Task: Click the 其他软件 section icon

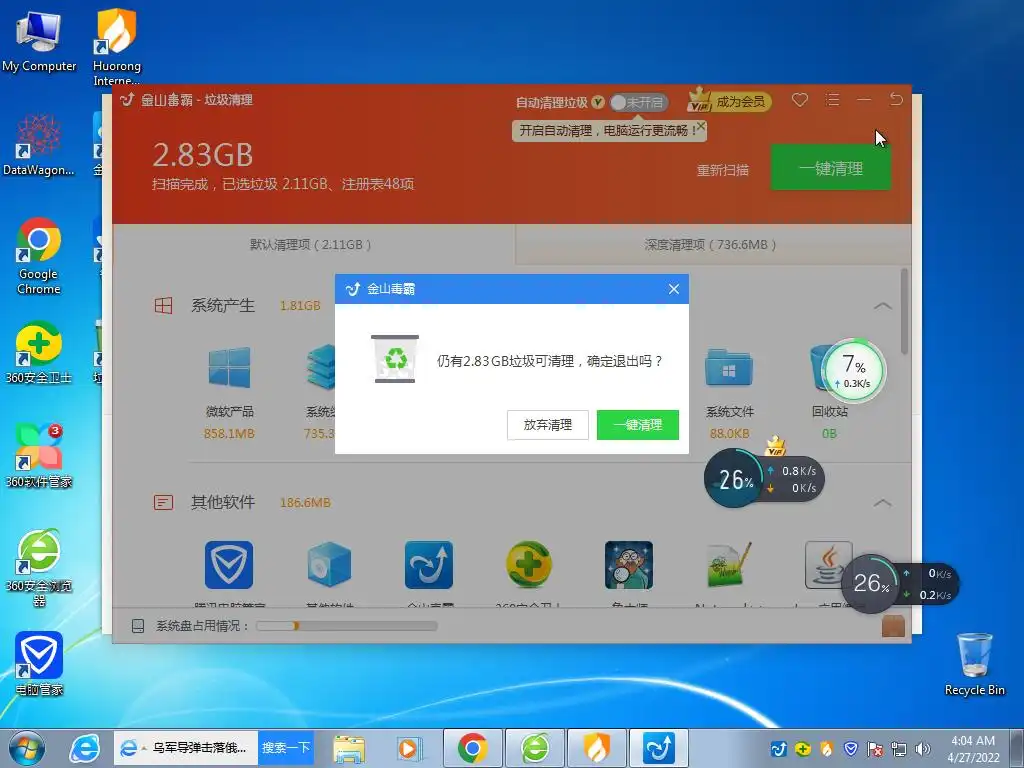Action: [163, 502]
